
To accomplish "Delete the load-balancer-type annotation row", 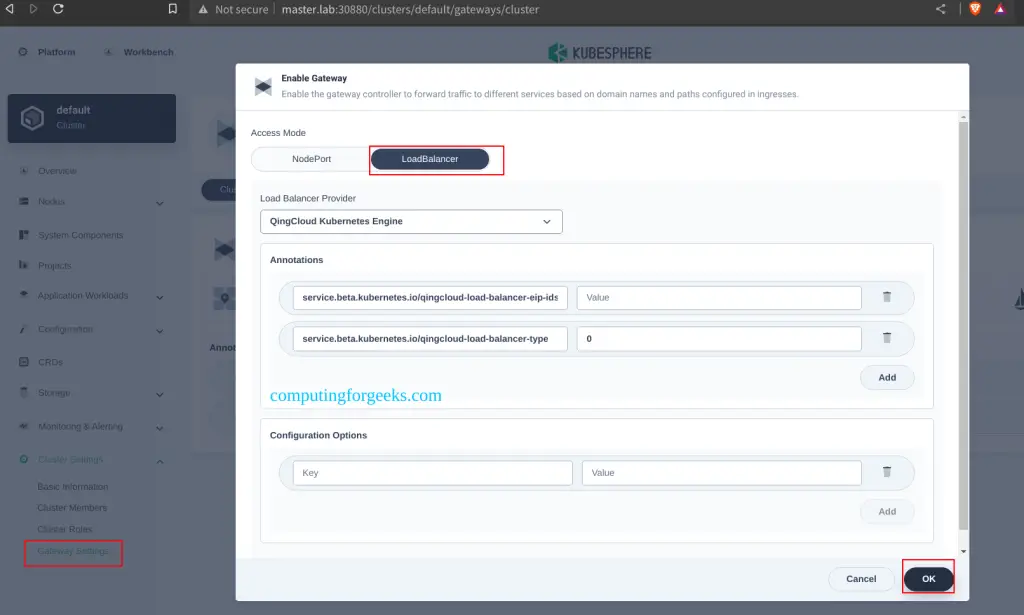I will click(887, 338).
